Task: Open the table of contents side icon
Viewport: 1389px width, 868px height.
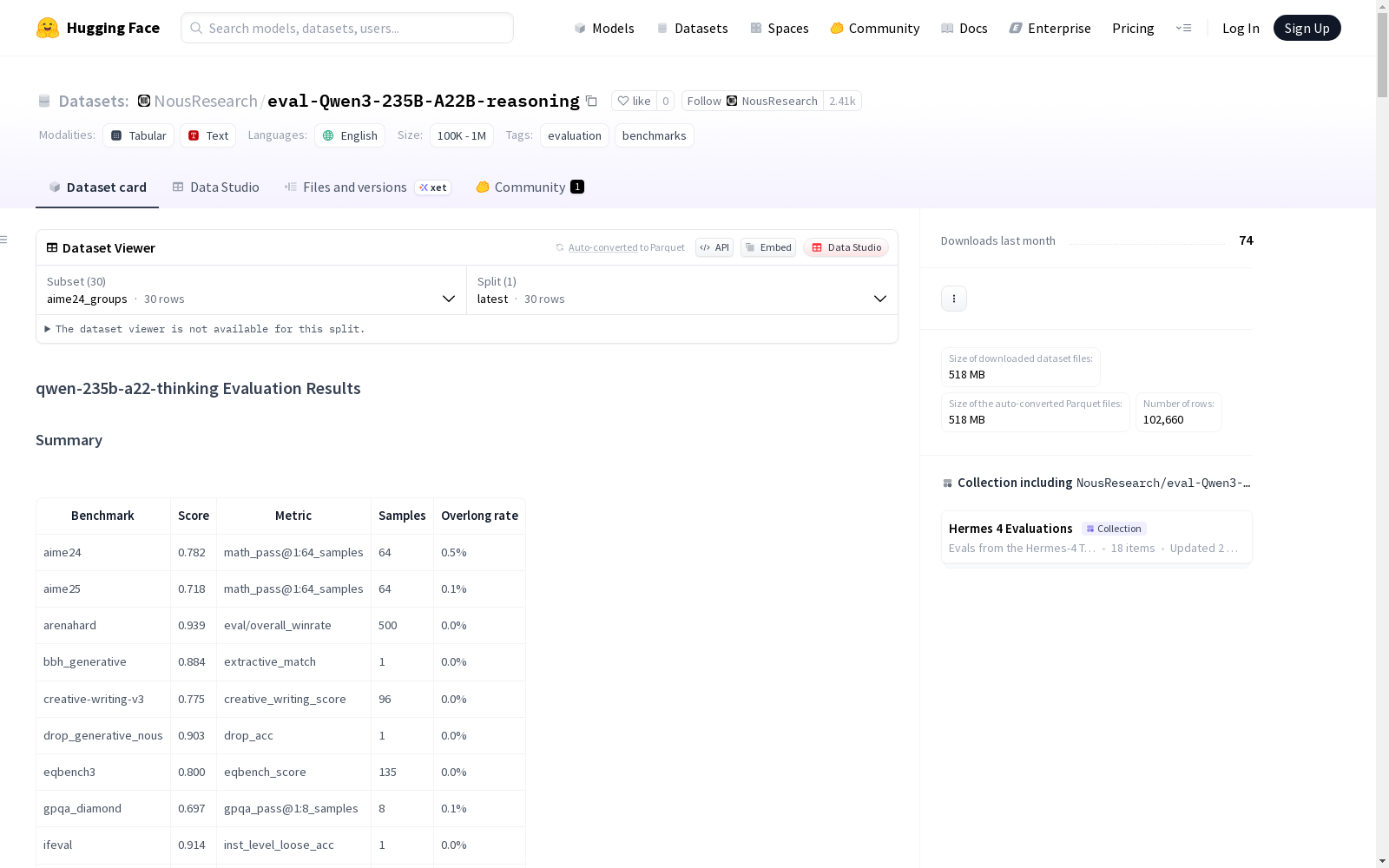Action: (4, 240)
